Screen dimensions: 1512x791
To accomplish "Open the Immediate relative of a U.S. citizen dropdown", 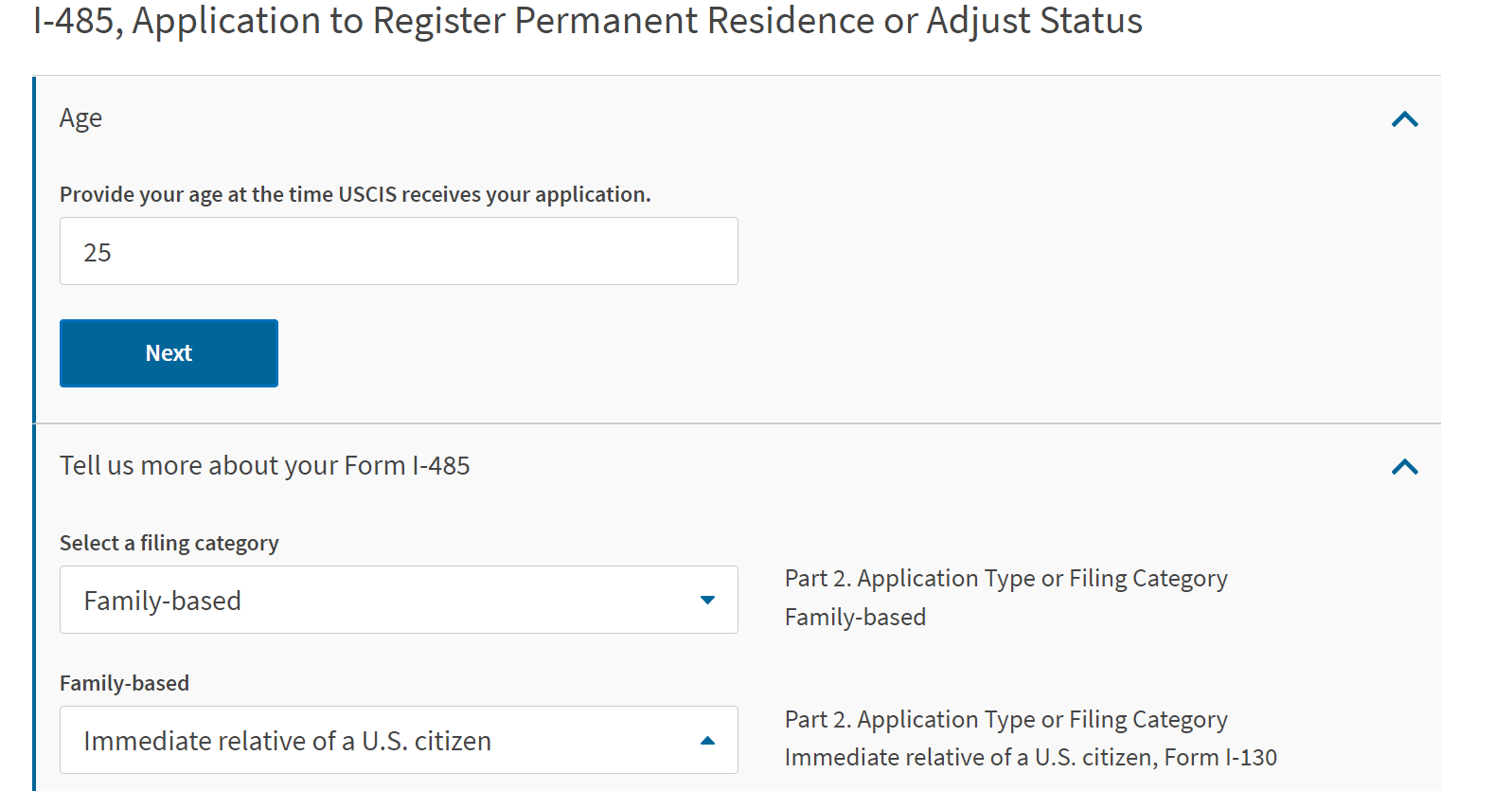I will pyautogui.click(x=398, y=741).
